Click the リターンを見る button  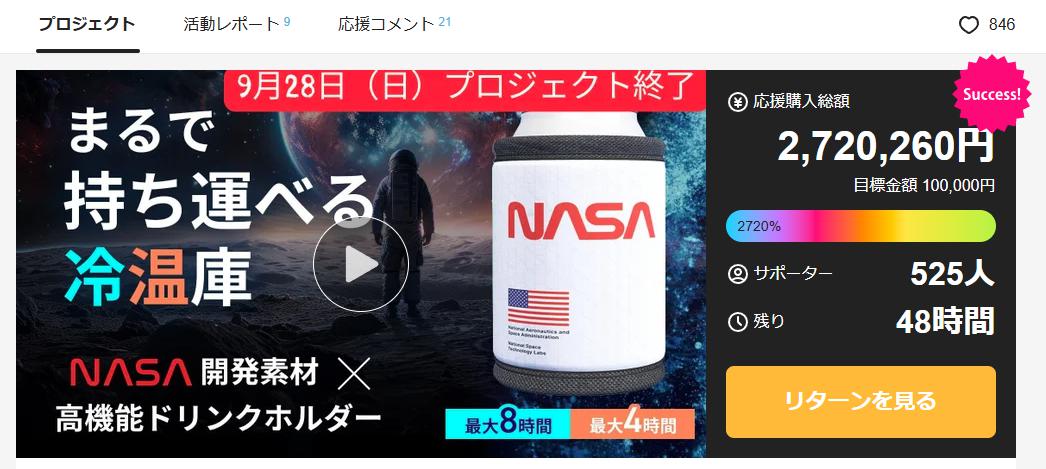861,402
